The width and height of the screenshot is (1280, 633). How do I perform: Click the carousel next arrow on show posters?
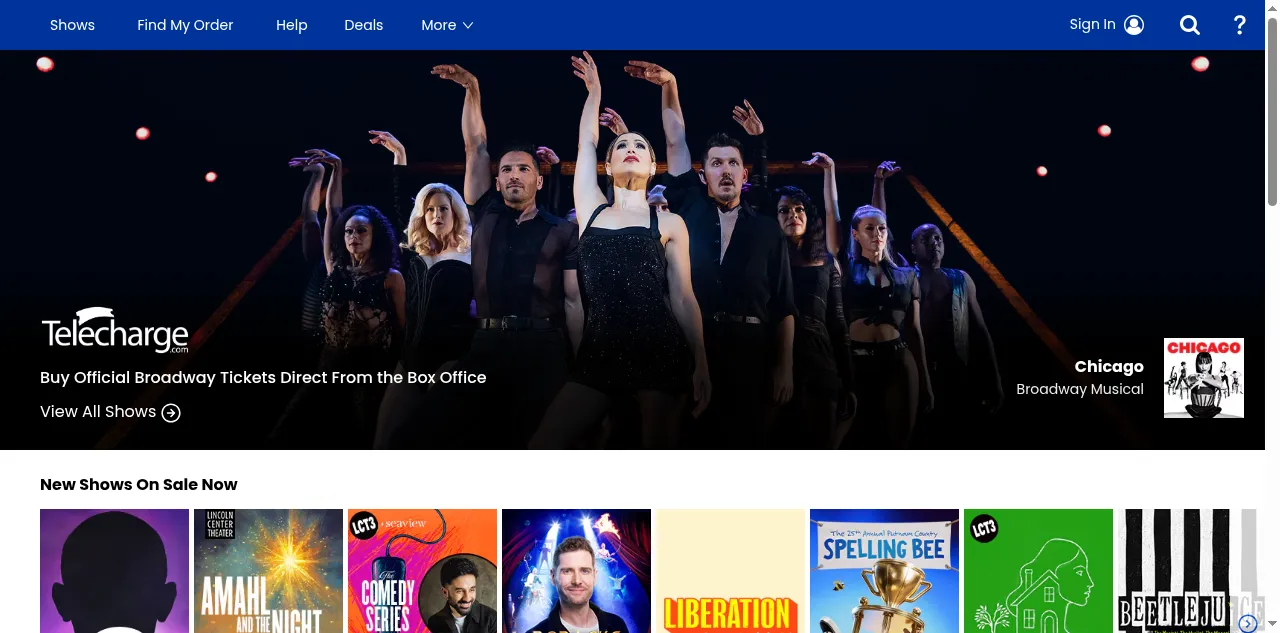1247,624
